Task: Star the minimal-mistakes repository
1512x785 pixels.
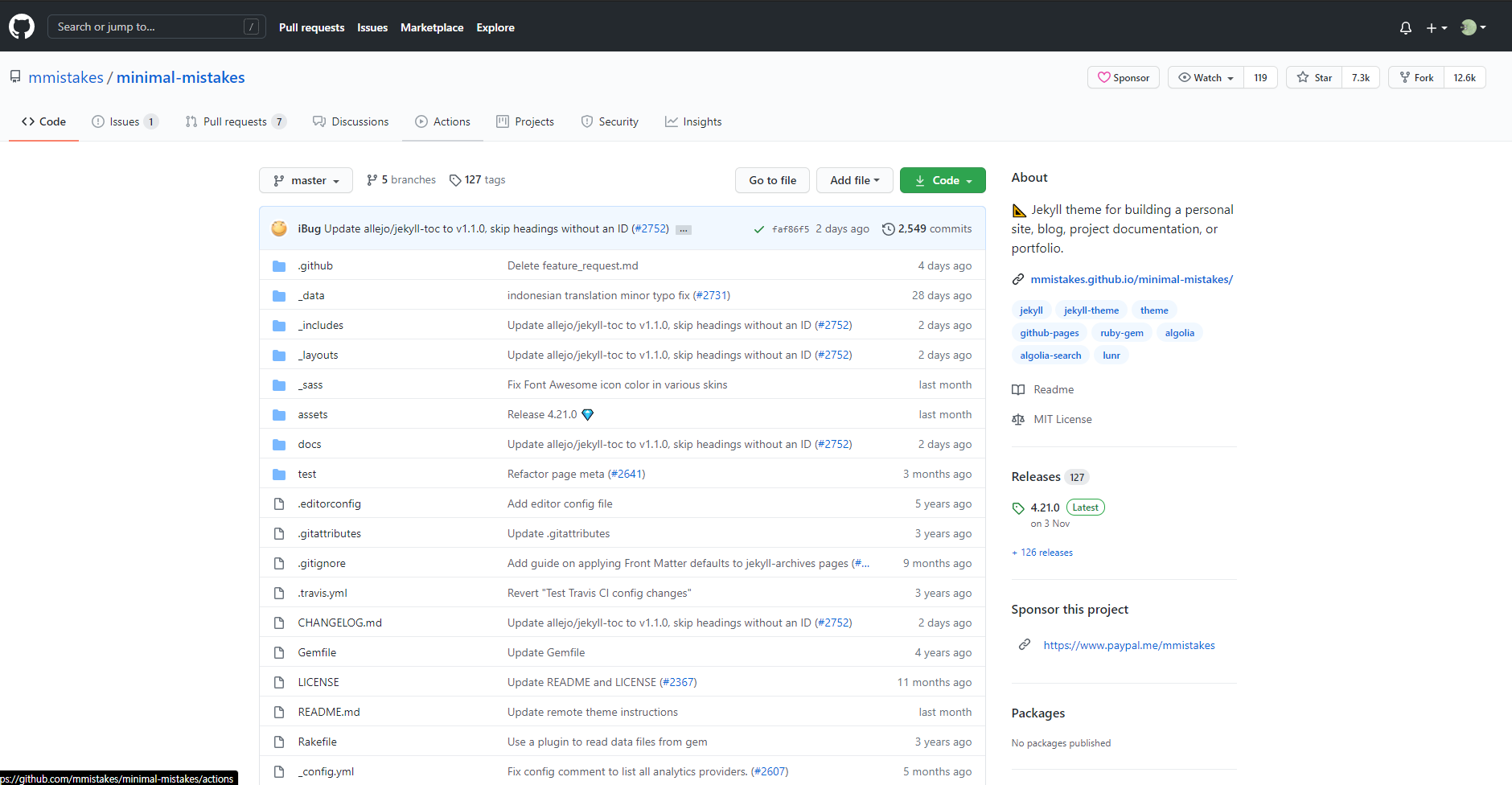Action: 1314,77
